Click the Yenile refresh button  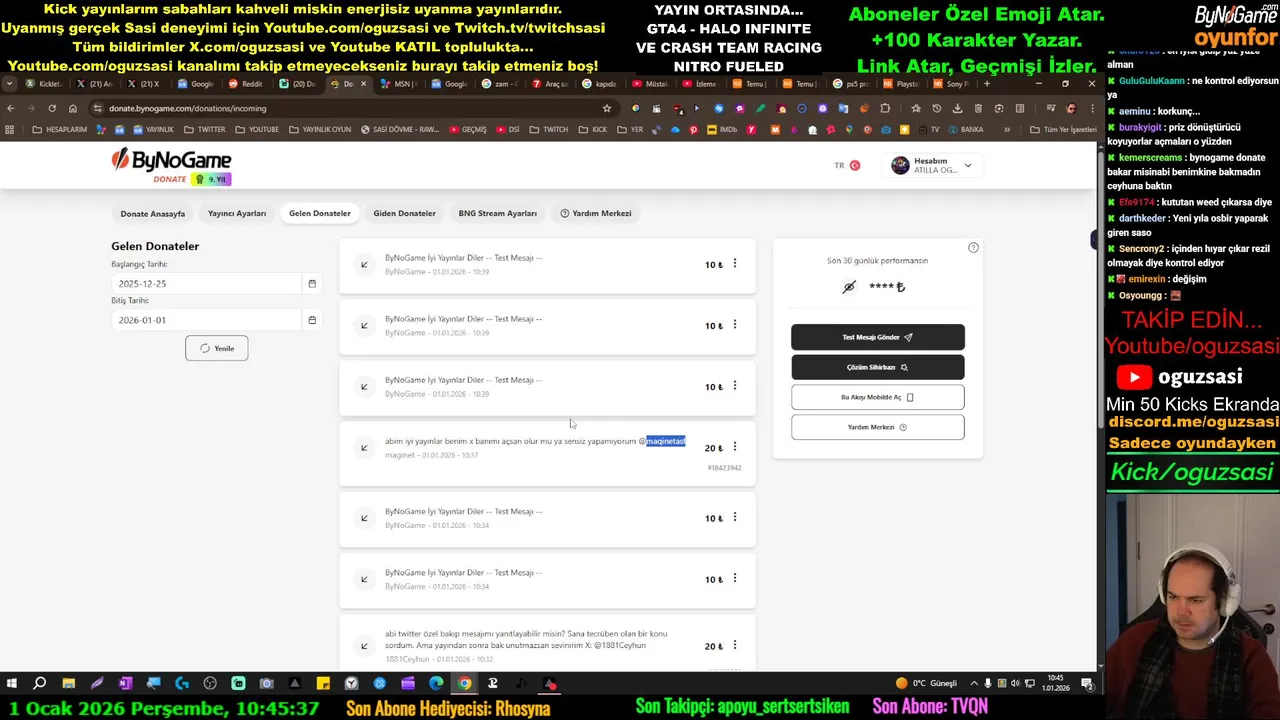tap(217, 348)
